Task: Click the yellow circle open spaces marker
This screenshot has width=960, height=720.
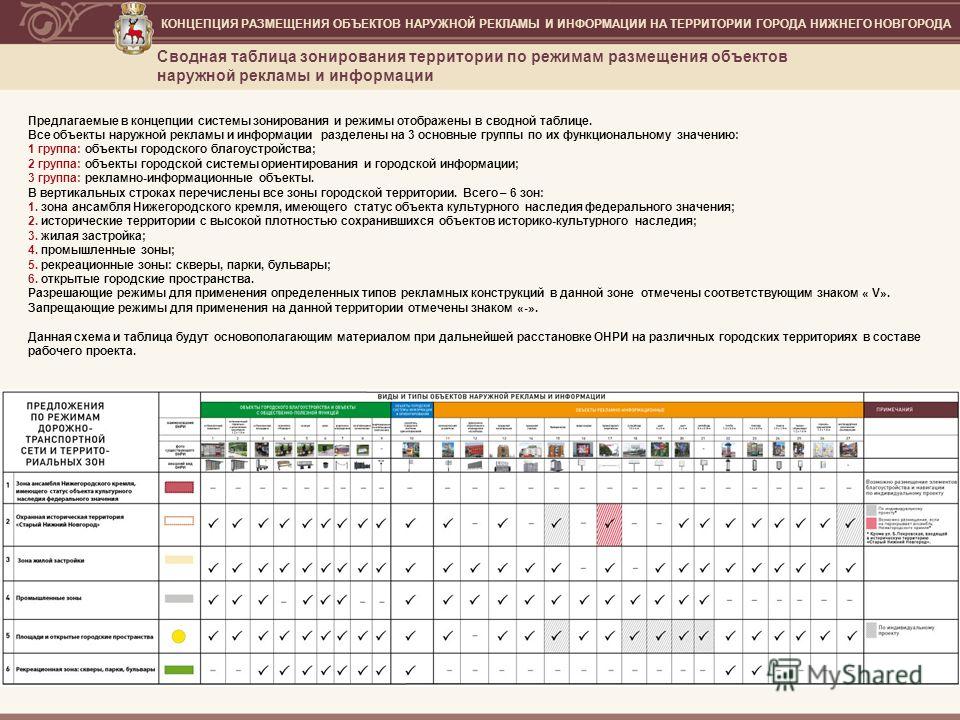Action: click(178, 636)
